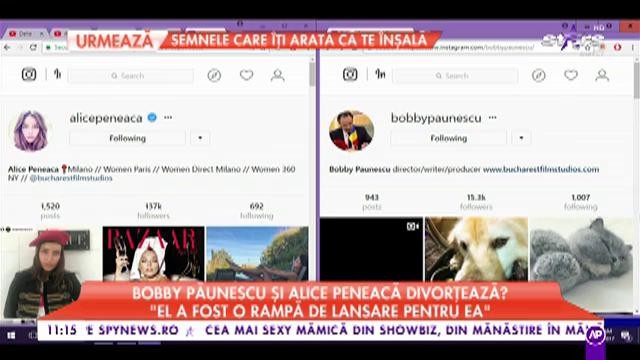Screen dimensions: 640x360
Task: Click Instagram wordmark logo in bobbypaunescu window
Action: point(380,74)
